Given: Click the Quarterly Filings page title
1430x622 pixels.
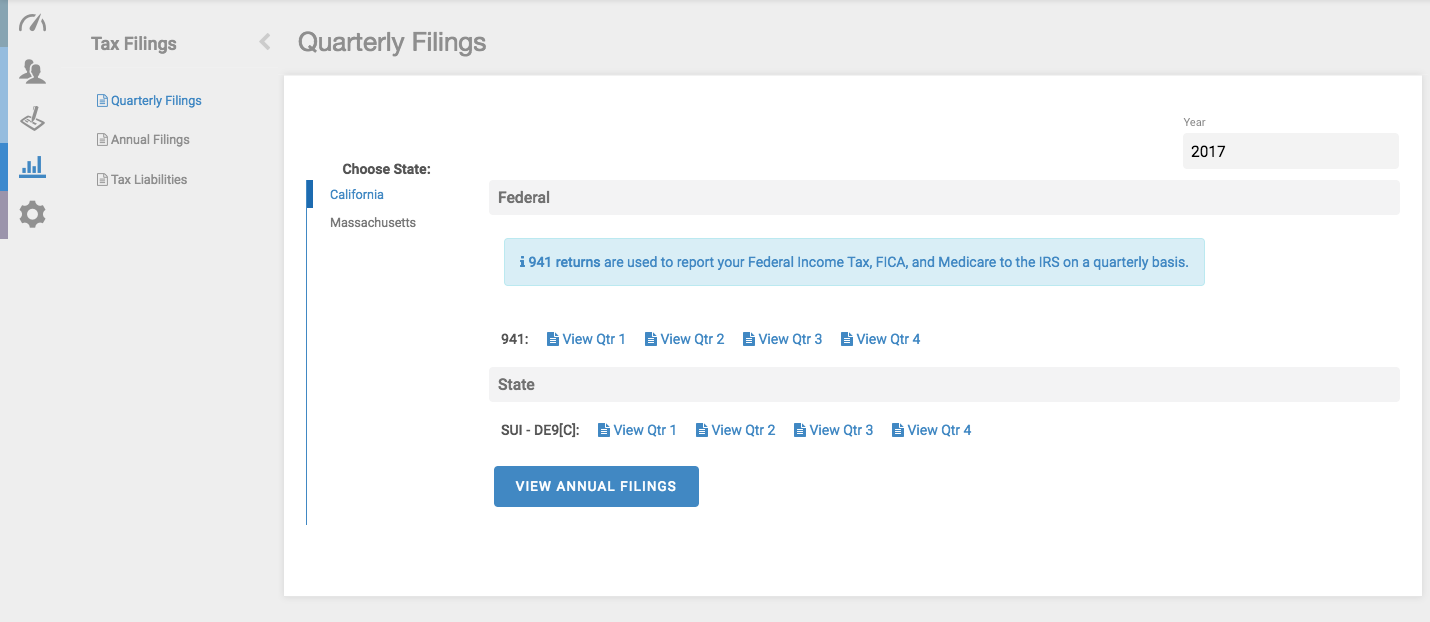Looking at the screenshot, I should point(392,42).
